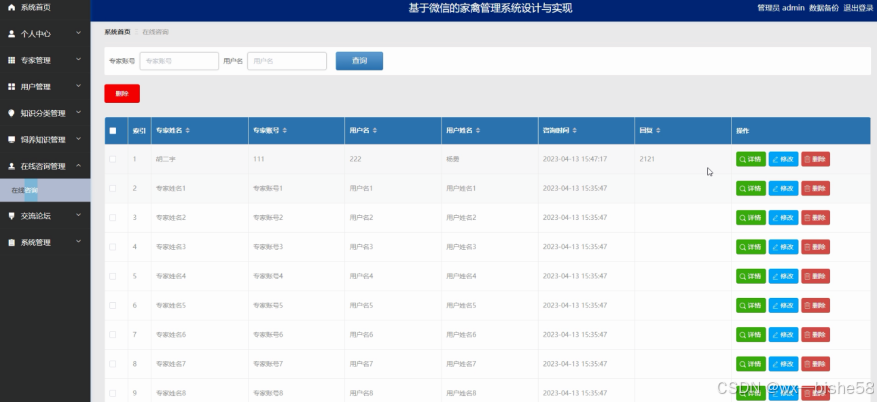This screenshot has width=878, height=403.
Task: Click the red 删除 bulk delete button
Action: (122, 93)
